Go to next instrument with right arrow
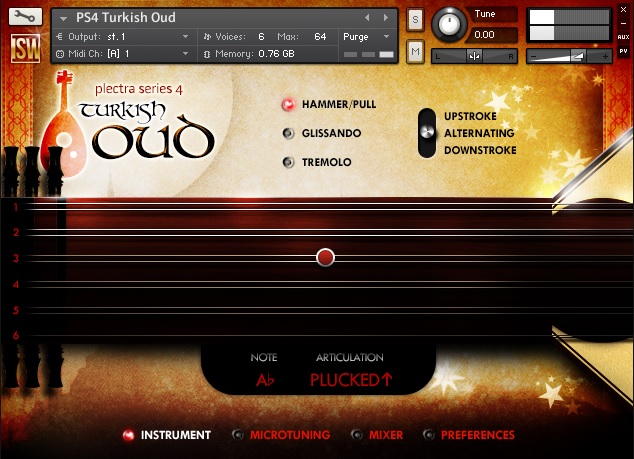Screen dimensions: 634x459 tap(386, 17)
